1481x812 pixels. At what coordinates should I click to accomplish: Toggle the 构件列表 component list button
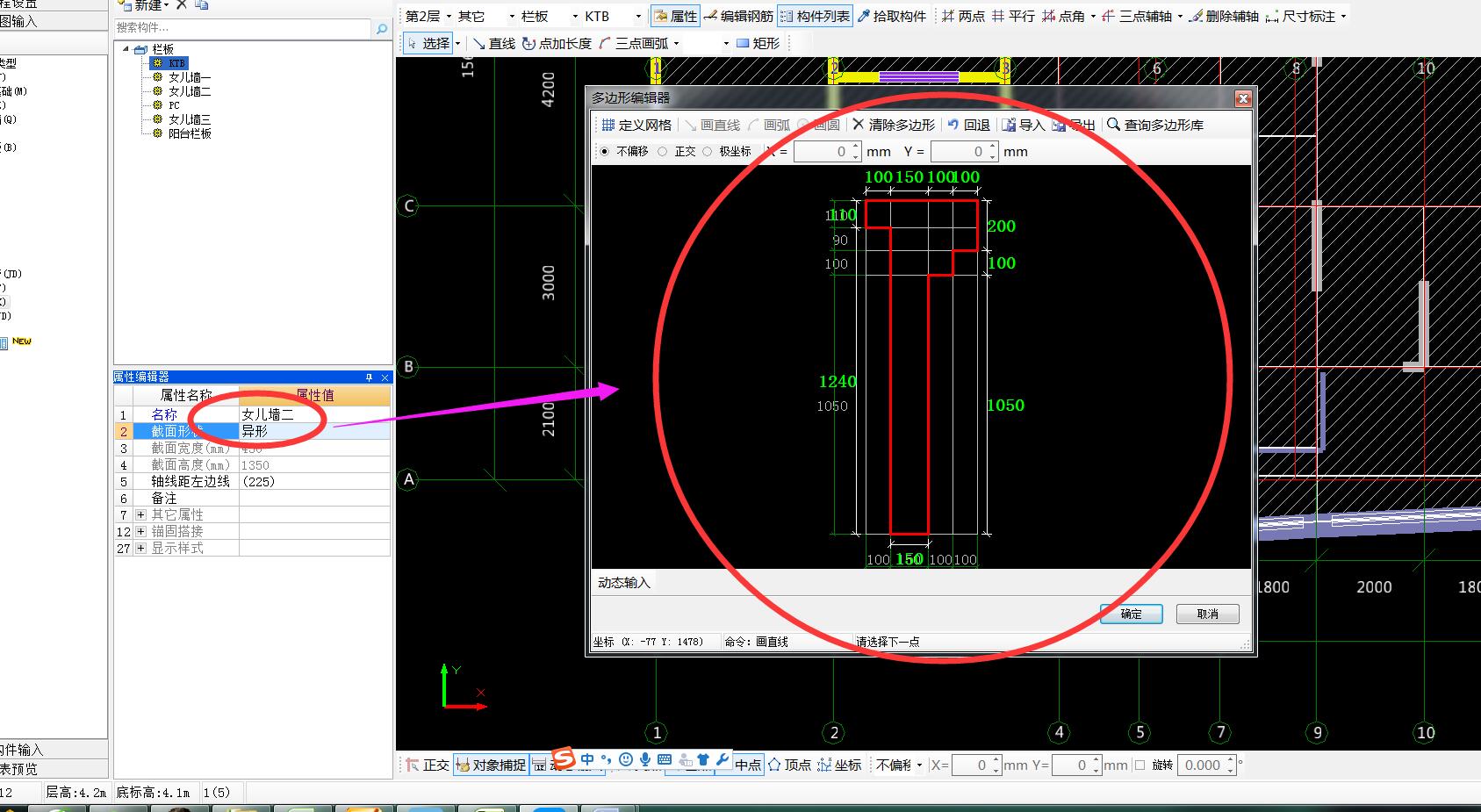815,16
